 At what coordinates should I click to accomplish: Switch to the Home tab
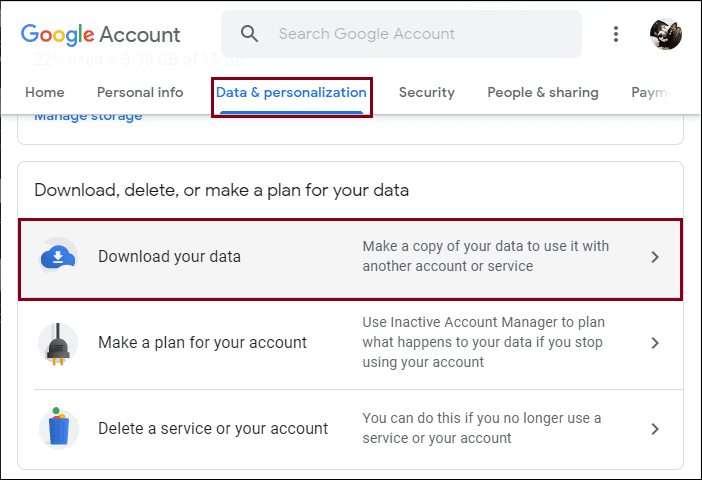click(x=45, y=93)
